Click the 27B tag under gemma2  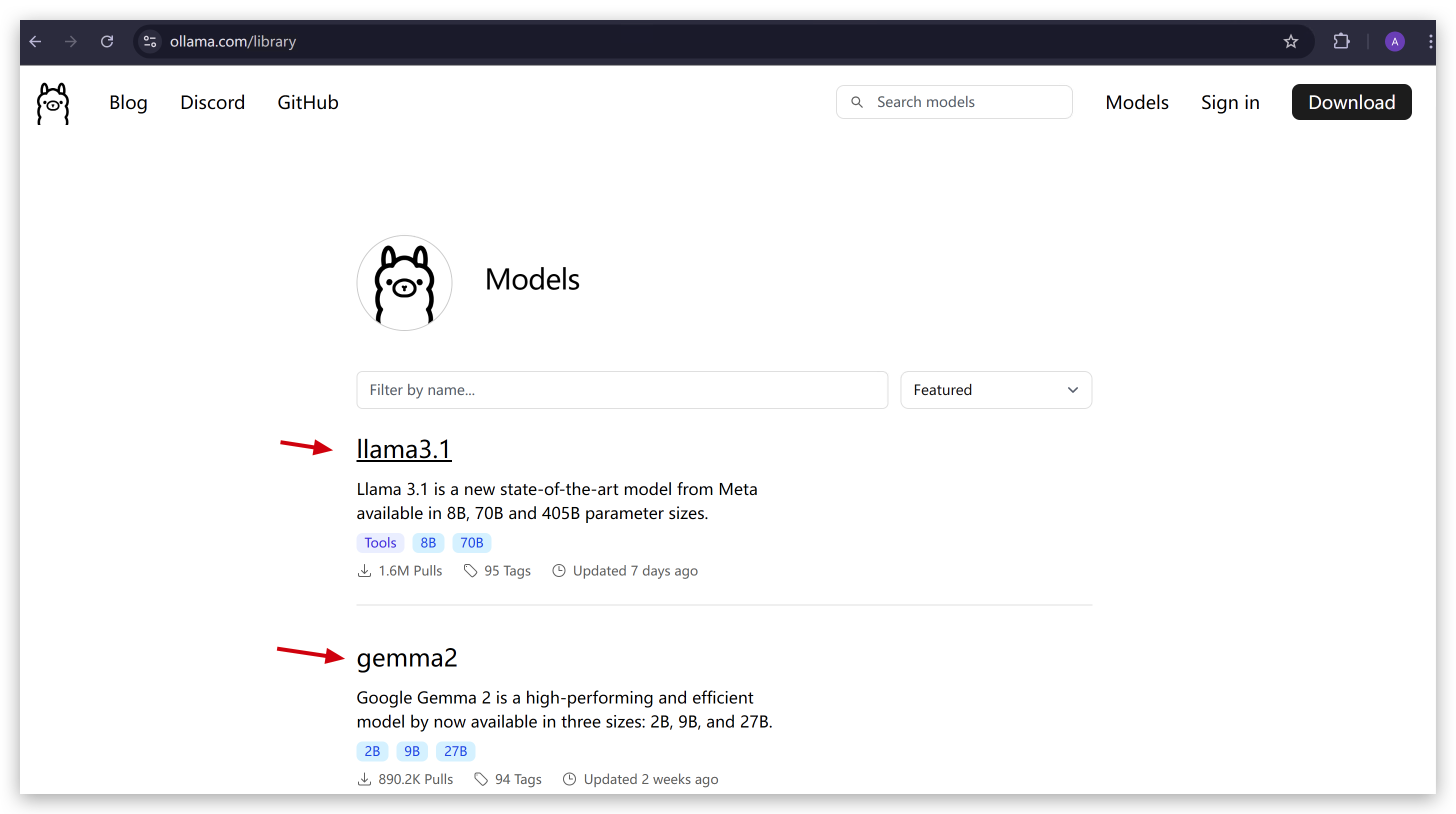[x=455, y=751]
